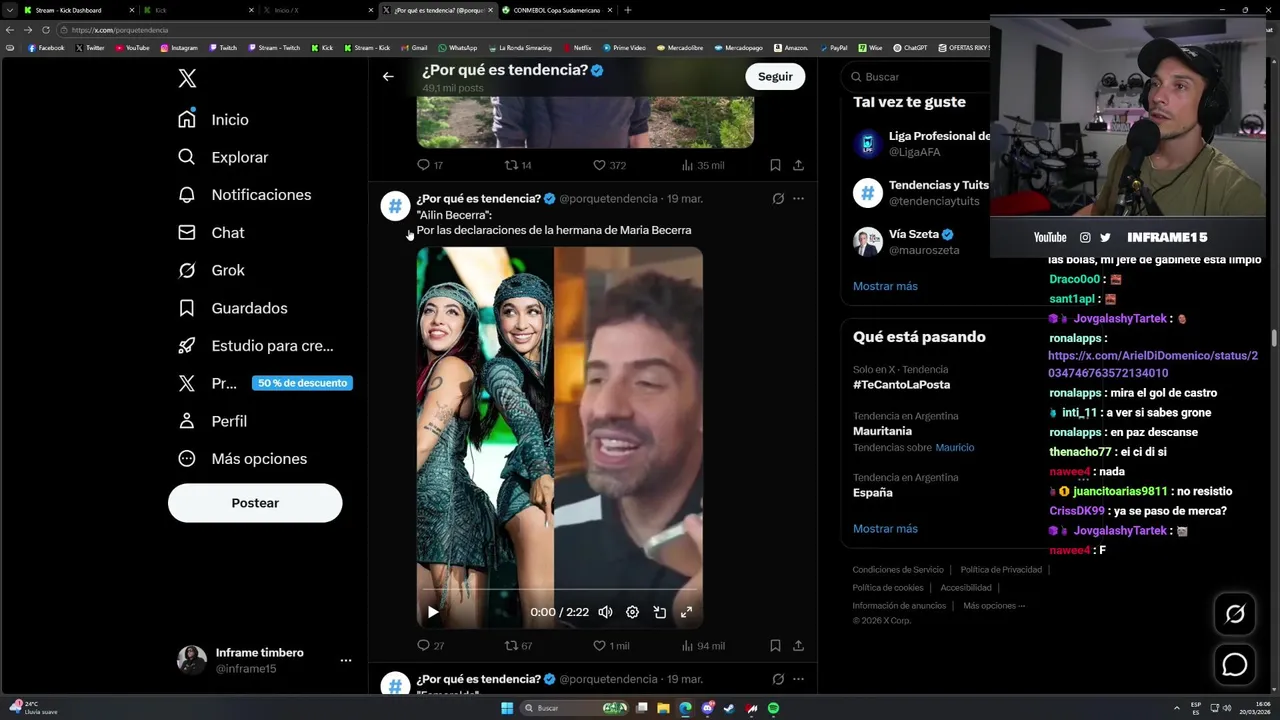The width and height of the screenshot is (1280, 720).
Task: Open video settings gear
Action: coord(632,612)
